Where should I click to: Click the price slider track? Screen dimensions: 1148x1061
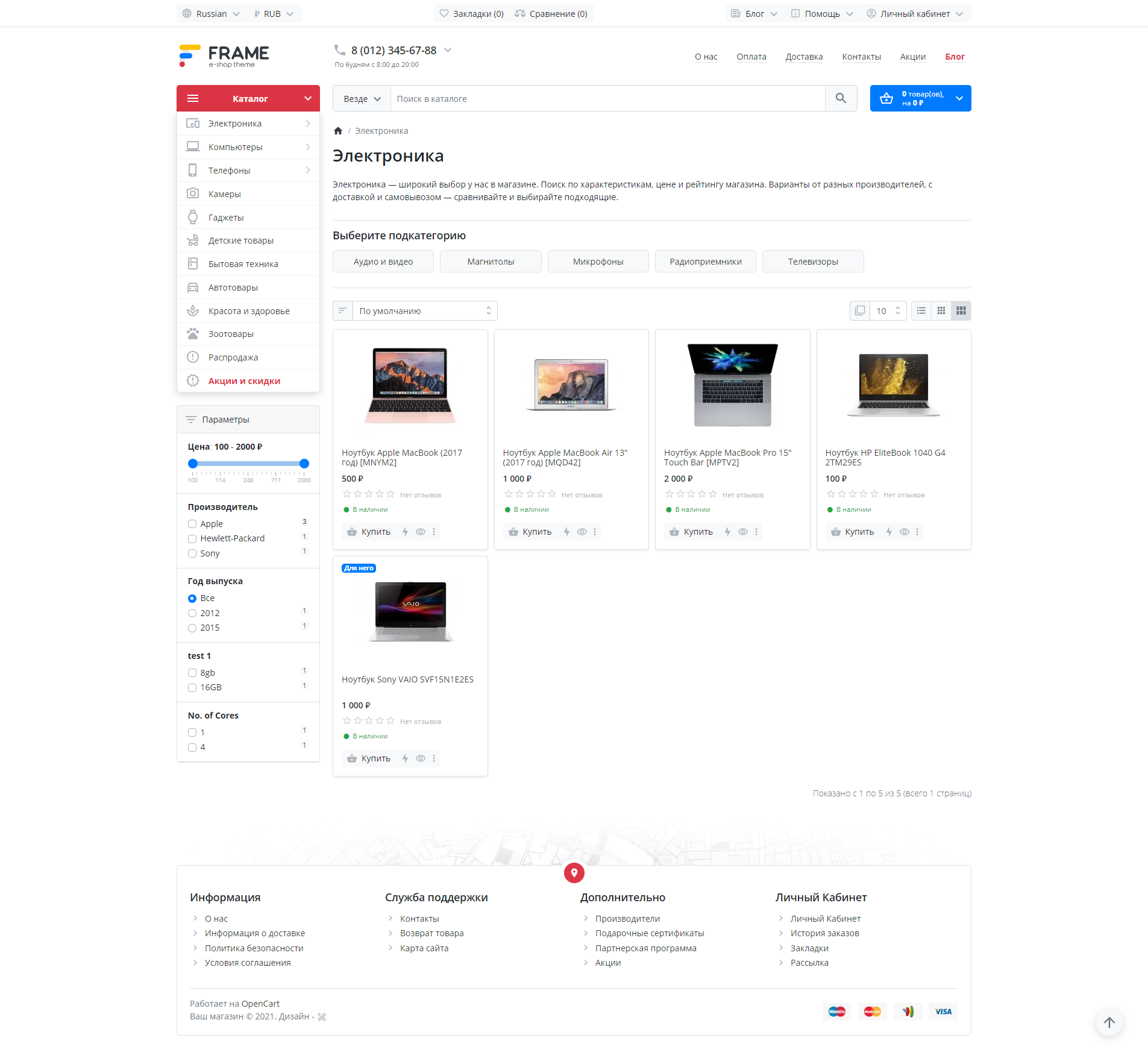pos(248,464)
